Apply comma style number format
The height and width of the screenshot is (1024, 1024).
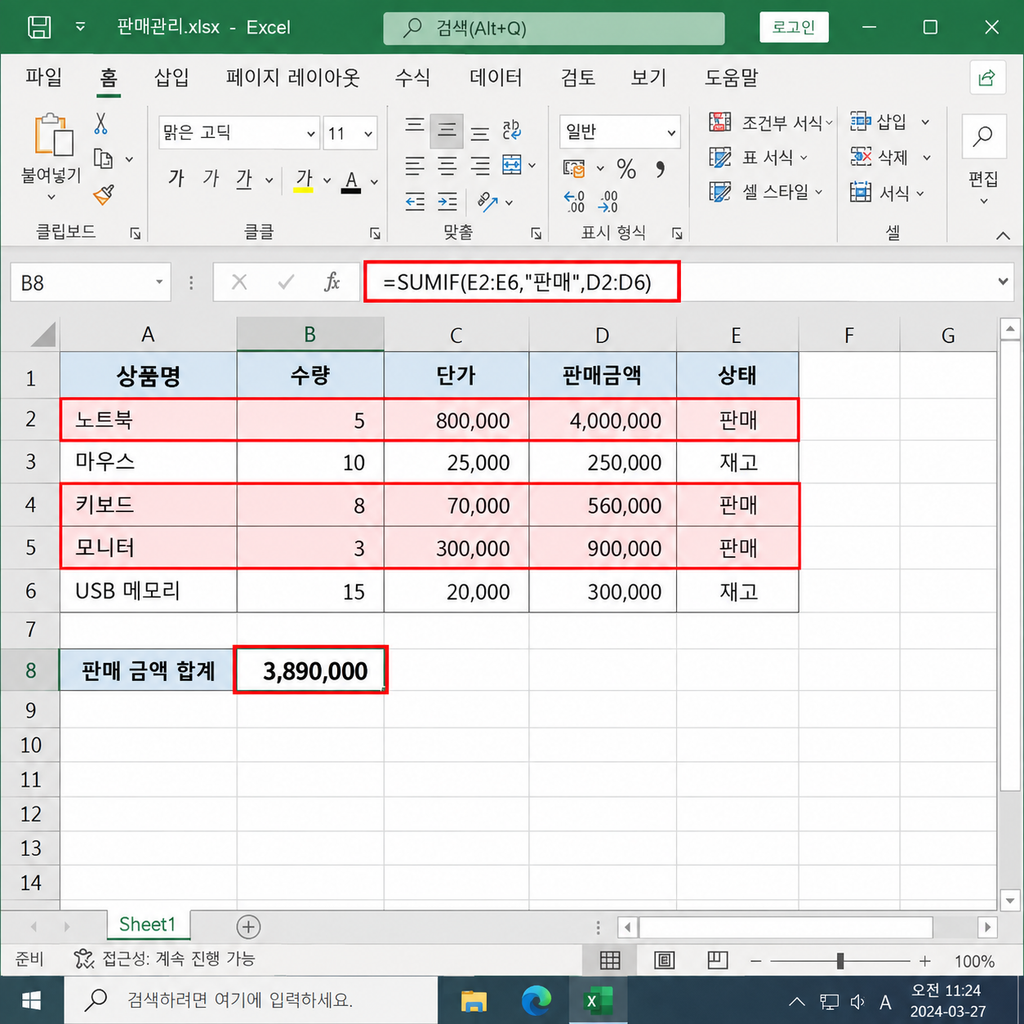coord(660,169)
